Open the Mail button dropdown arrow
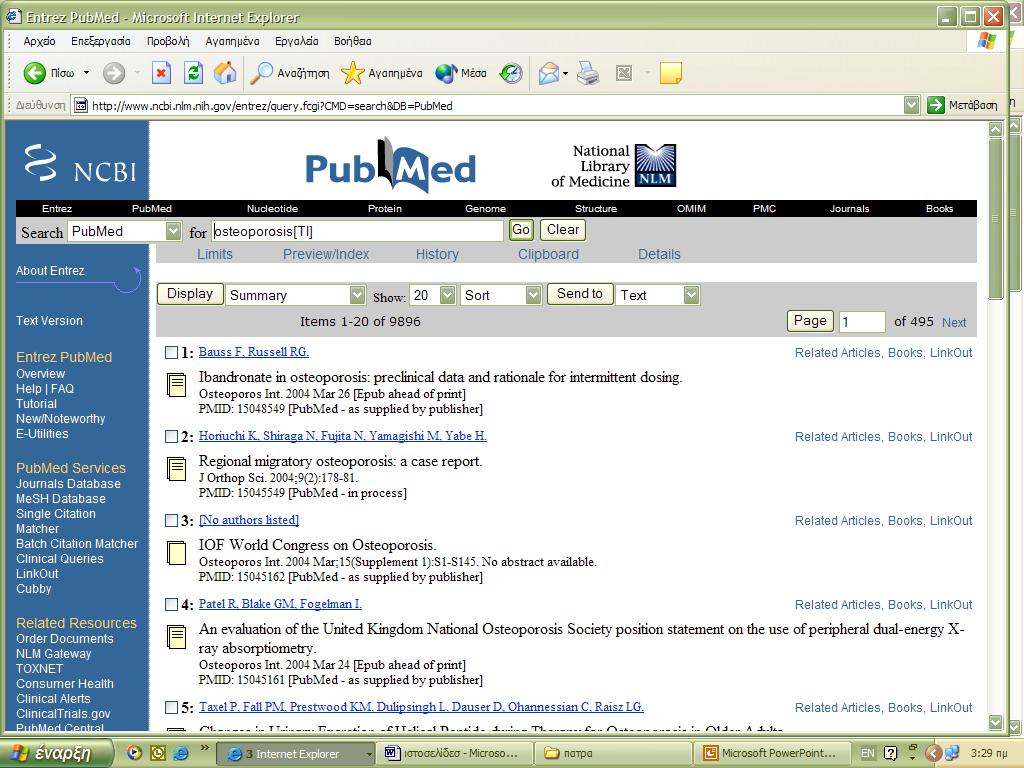 pyautogui.click(x=566, y=73)
